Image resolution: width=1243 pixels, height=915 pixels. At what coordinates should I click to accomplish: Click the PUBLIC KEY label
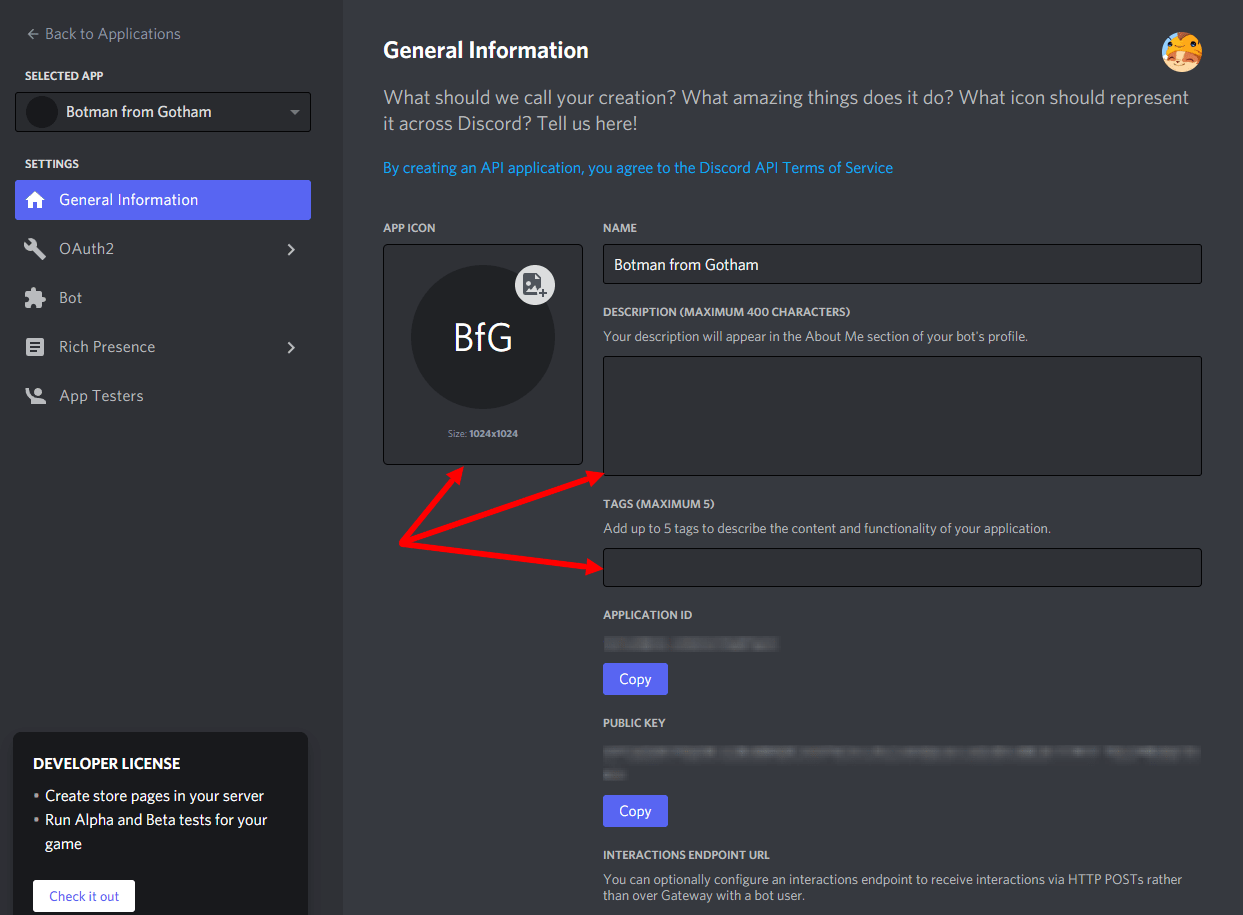click(634, 723)
